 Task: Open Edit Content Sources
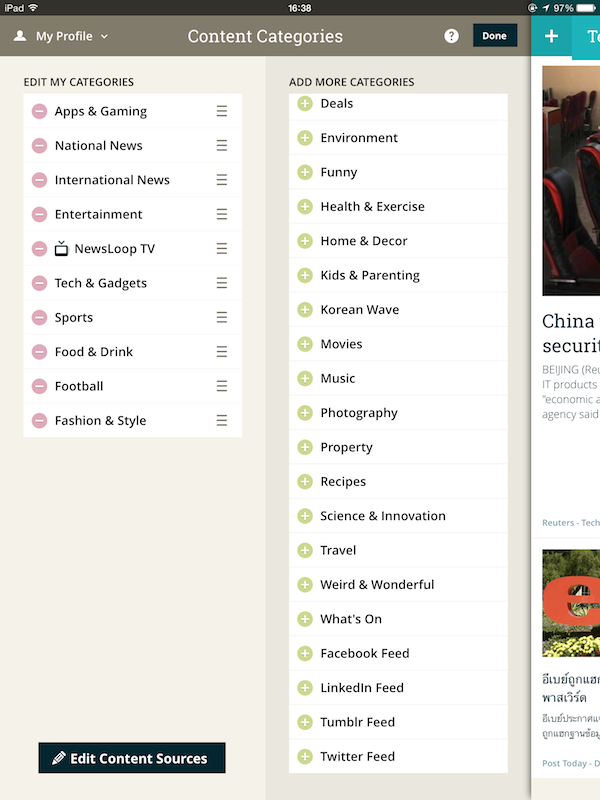pyautogui.click(x=132, y=758)
